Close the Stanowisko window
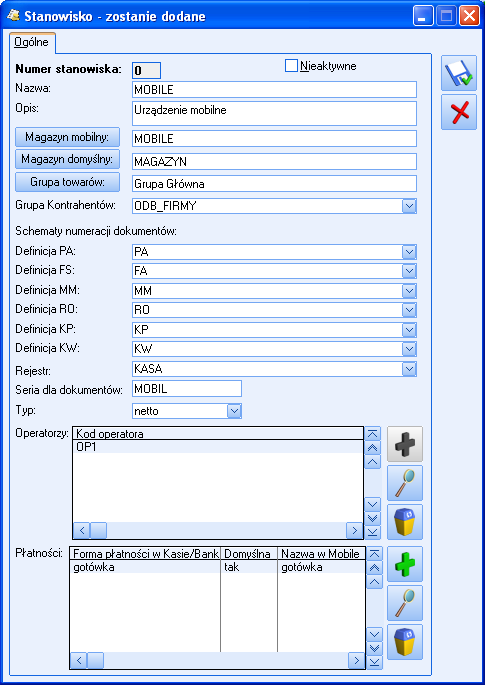Screen dimensions: 485x685 [x=469, y=16]
